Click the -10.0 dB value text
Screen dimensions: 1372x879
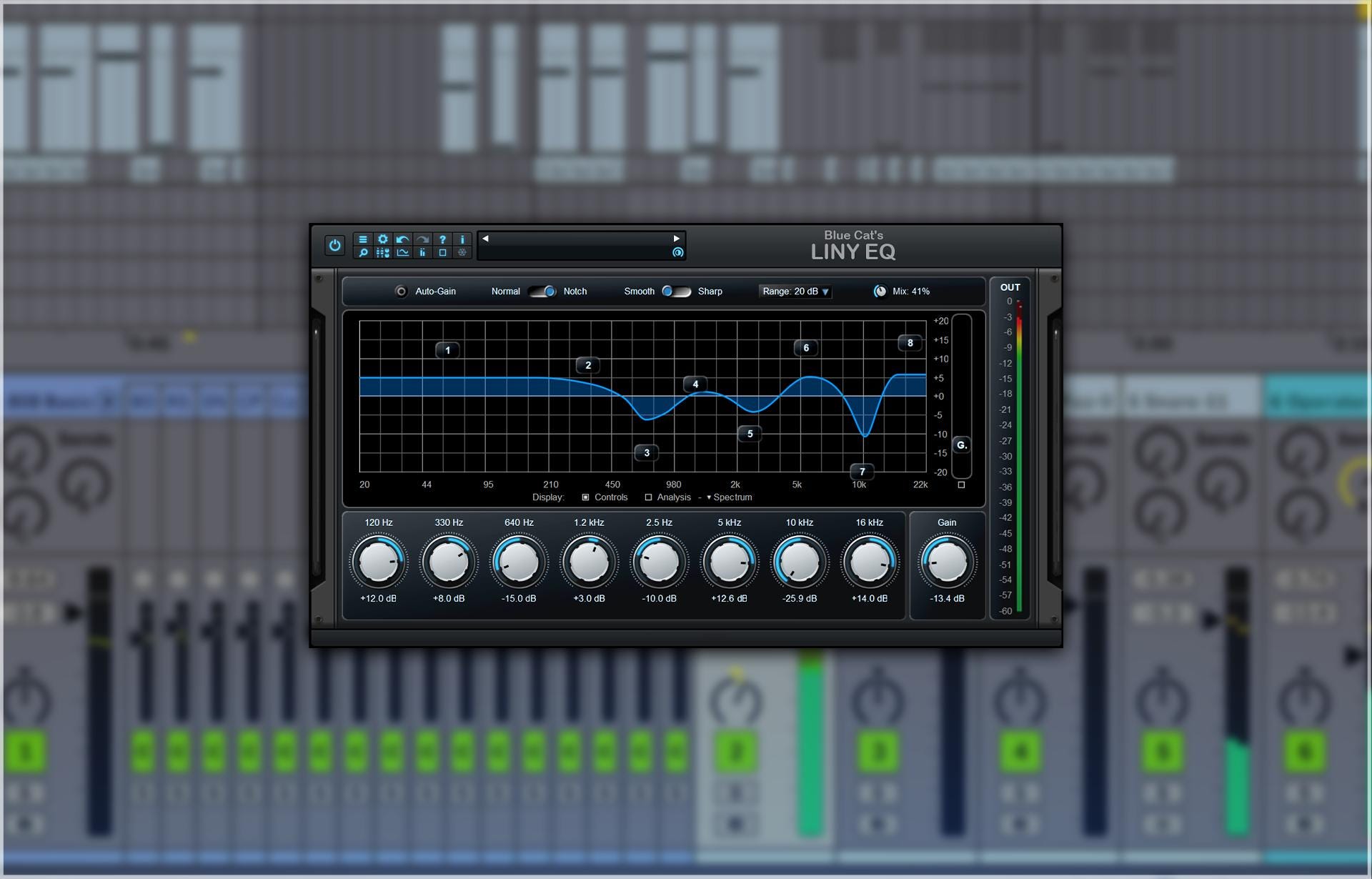click(x=659, y=599)
